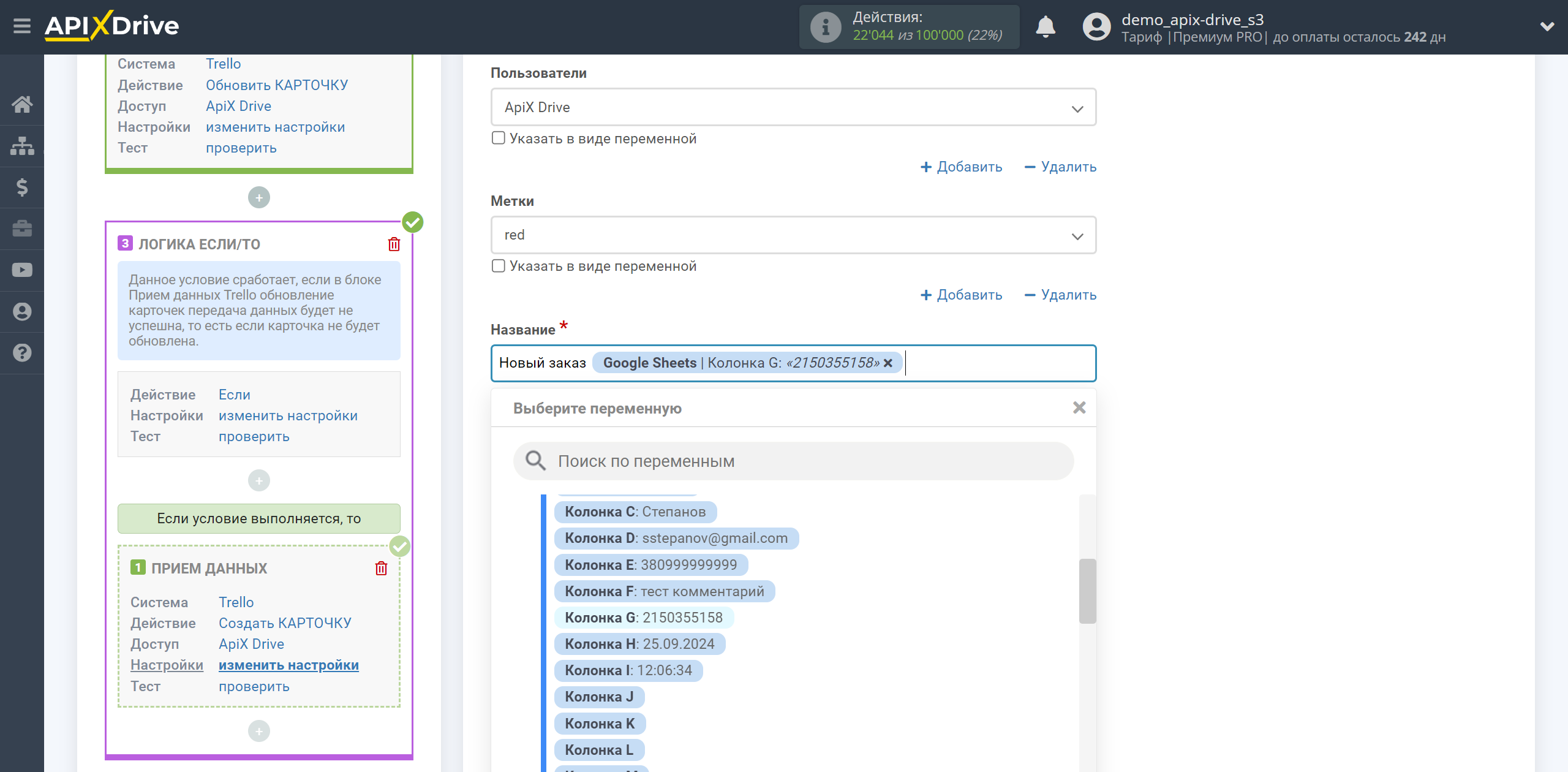
Task: Select variable Колонка J
Action: [599, 697]
